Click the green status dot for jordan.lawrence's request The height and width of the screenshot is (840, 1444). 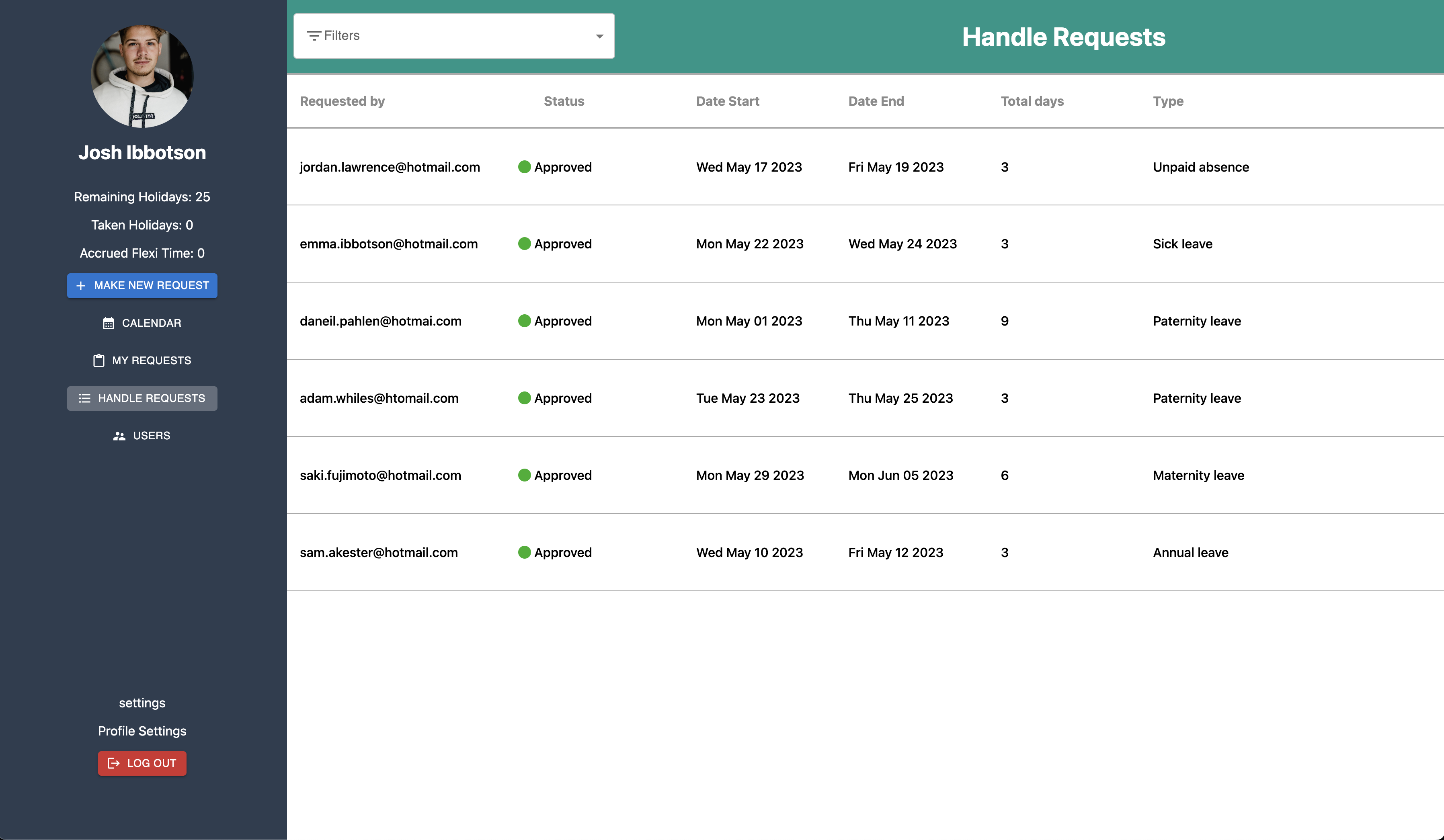pos(524,167)
